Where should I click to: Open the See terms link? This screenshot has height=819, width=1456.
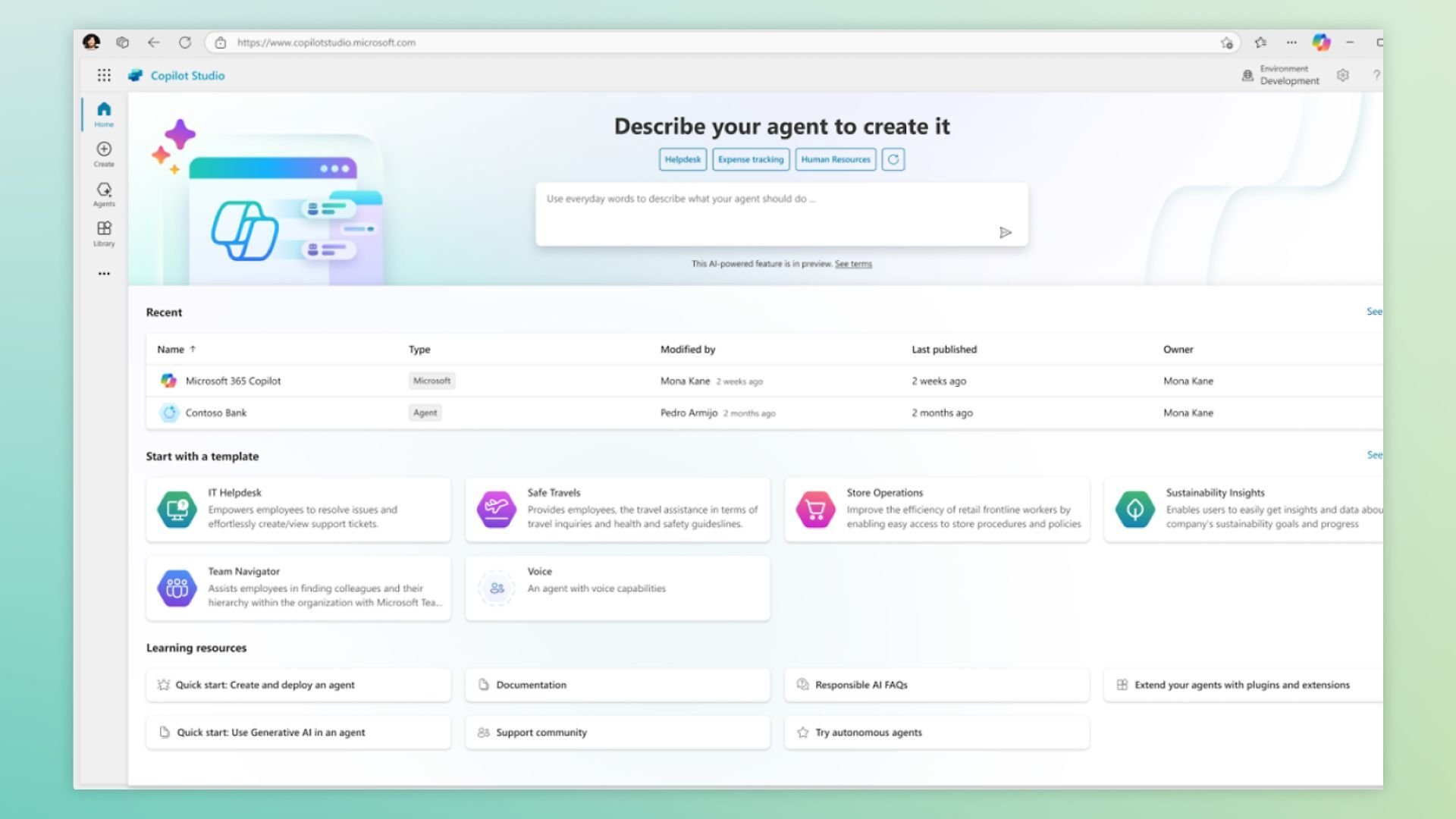pyautogui.click(x=853, y=264)
